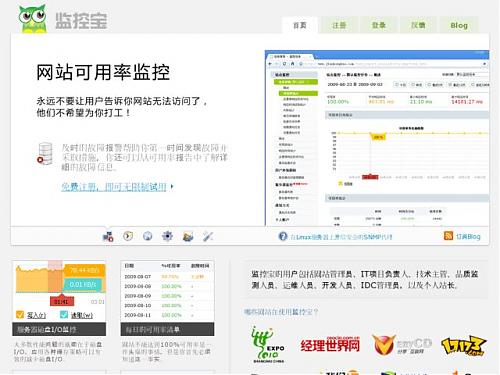
Task: Click the 经理世界网 red logo
Action: click(x=330, y=345)
